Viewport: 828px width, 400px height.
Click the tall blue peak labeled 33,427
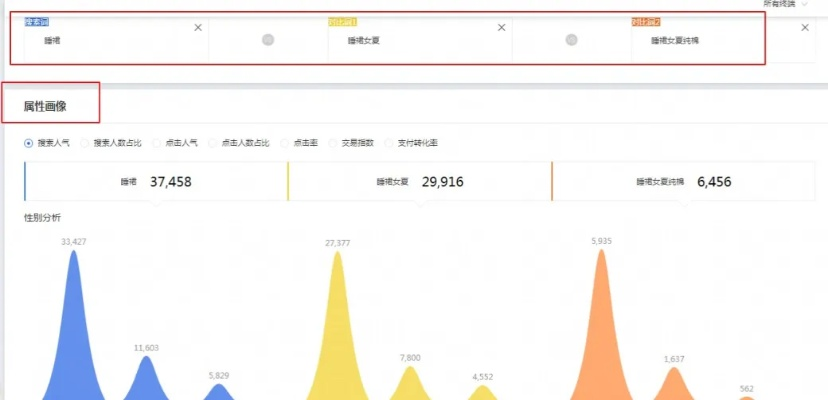tap(73, 320)
